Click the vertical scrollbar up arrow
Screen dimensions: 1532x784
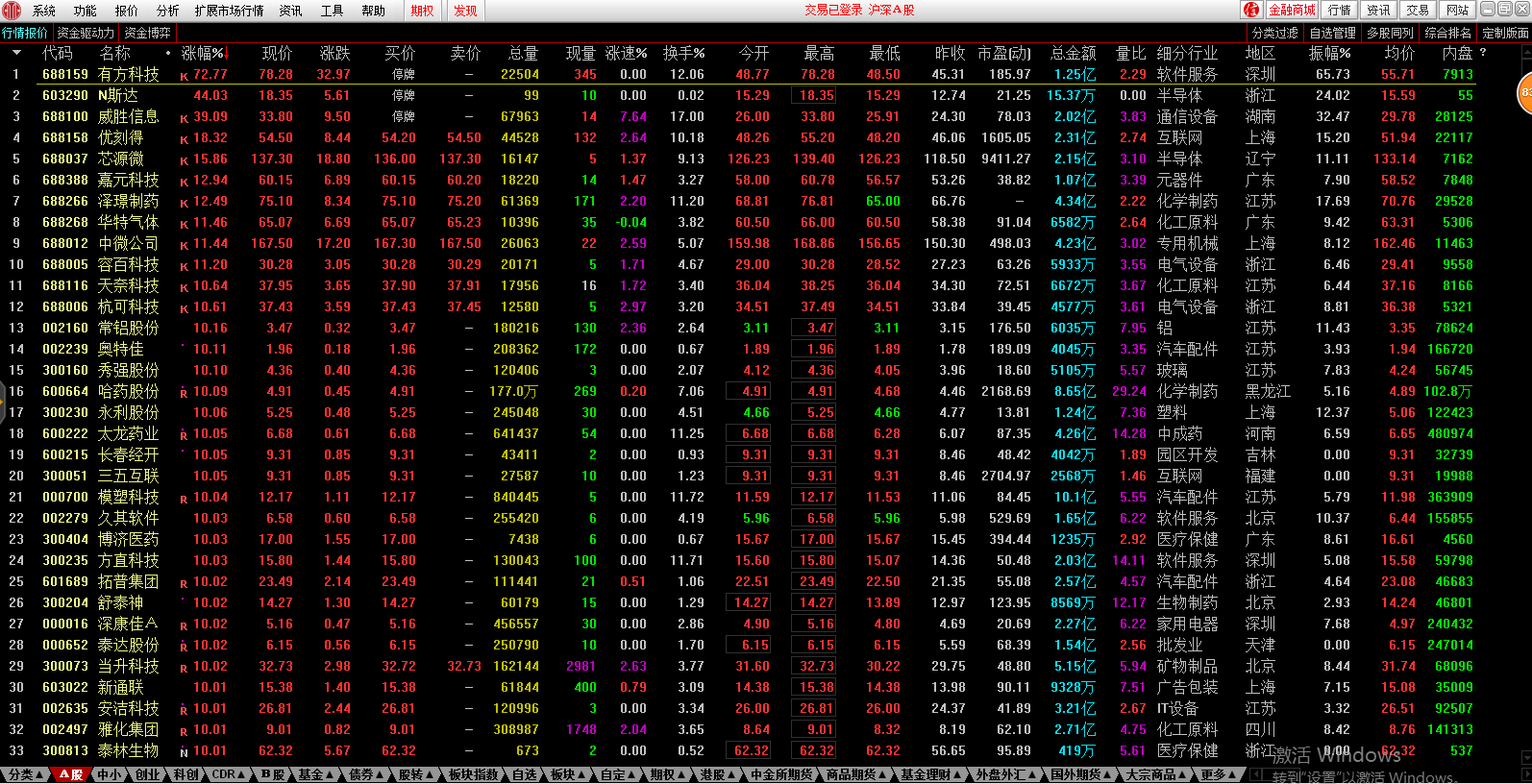click(x=1525, y=53)
